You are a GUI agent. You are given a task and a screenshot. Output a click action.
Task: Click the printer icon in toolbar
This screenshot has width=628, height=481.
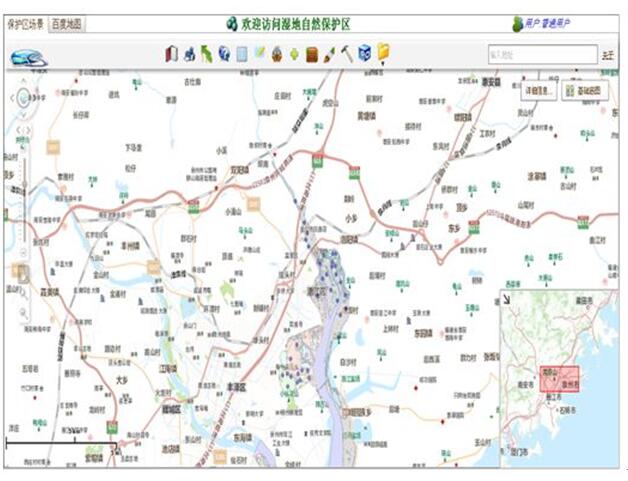tap(189, 54)
